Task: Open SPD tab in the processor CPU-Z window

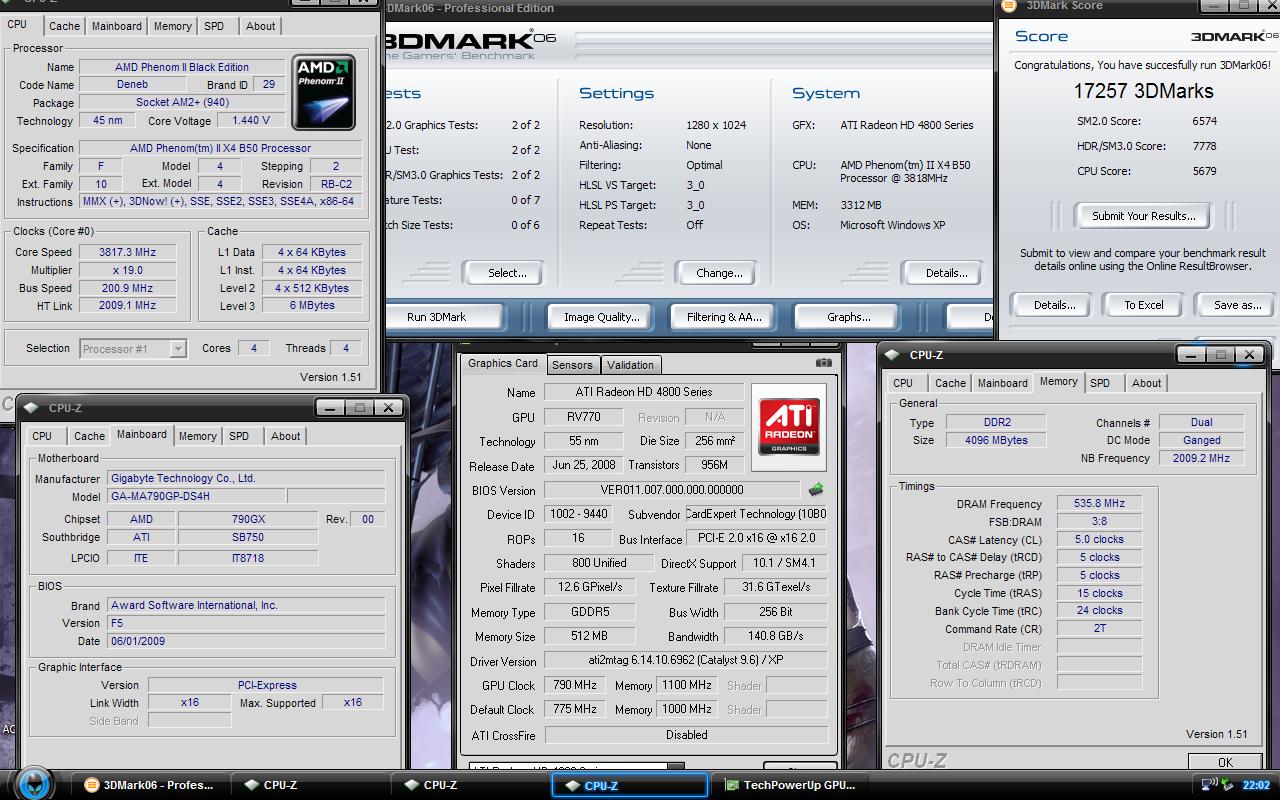Action: coord(214,26)
